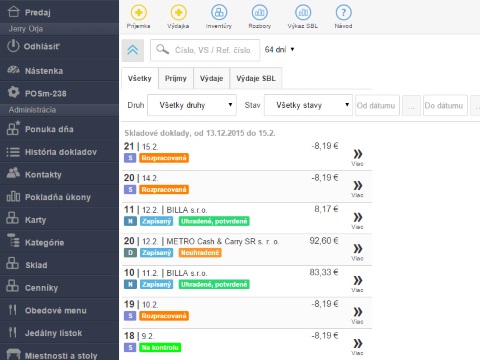Select the Výdaje tab

(x=211, y=78)
